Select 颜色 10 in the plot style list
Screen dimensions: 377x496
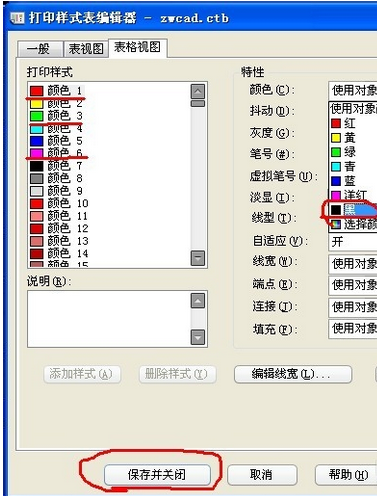[x=59, y=203]
